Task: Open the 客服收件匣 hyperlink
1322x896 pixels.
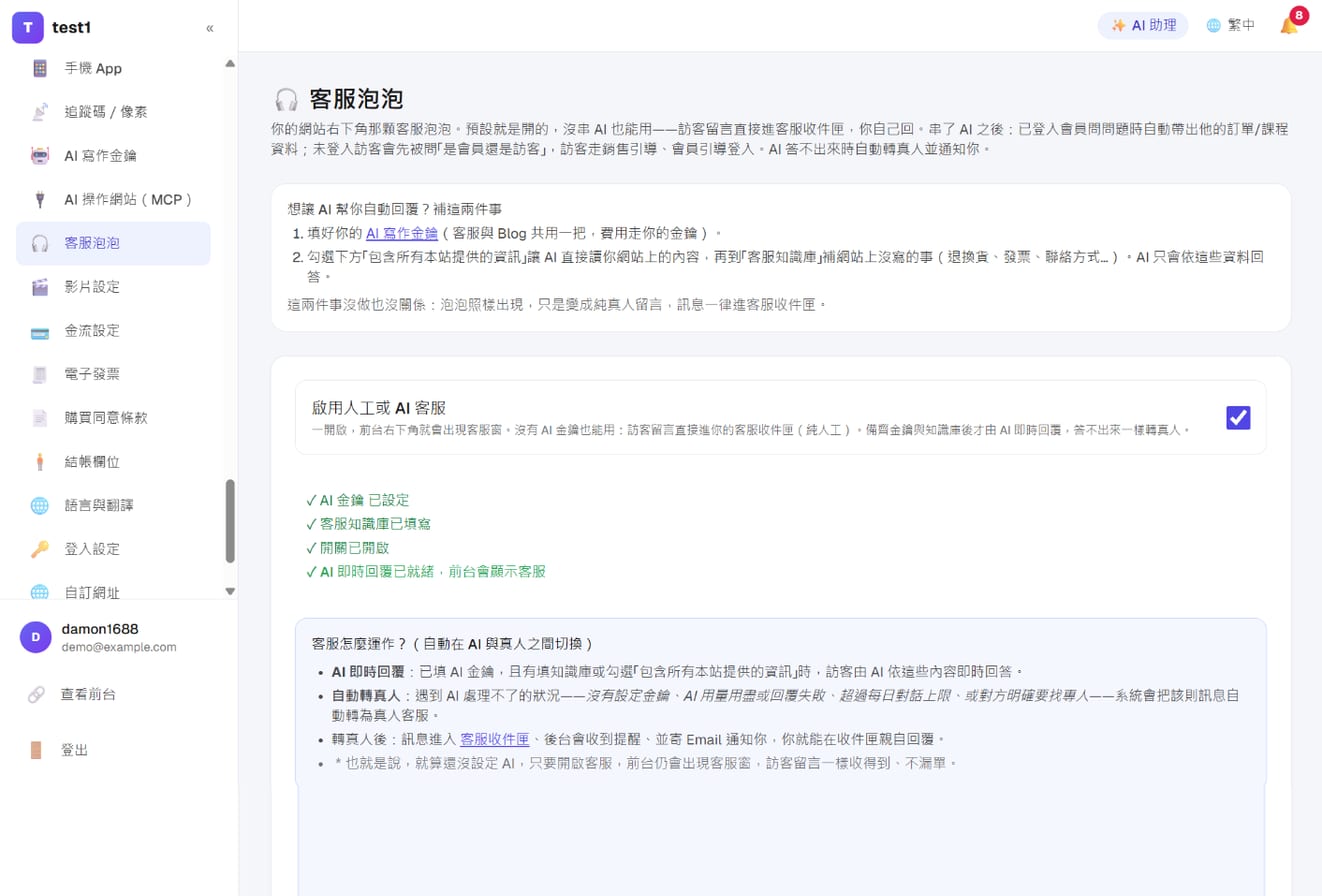Action: pos(494,739)
